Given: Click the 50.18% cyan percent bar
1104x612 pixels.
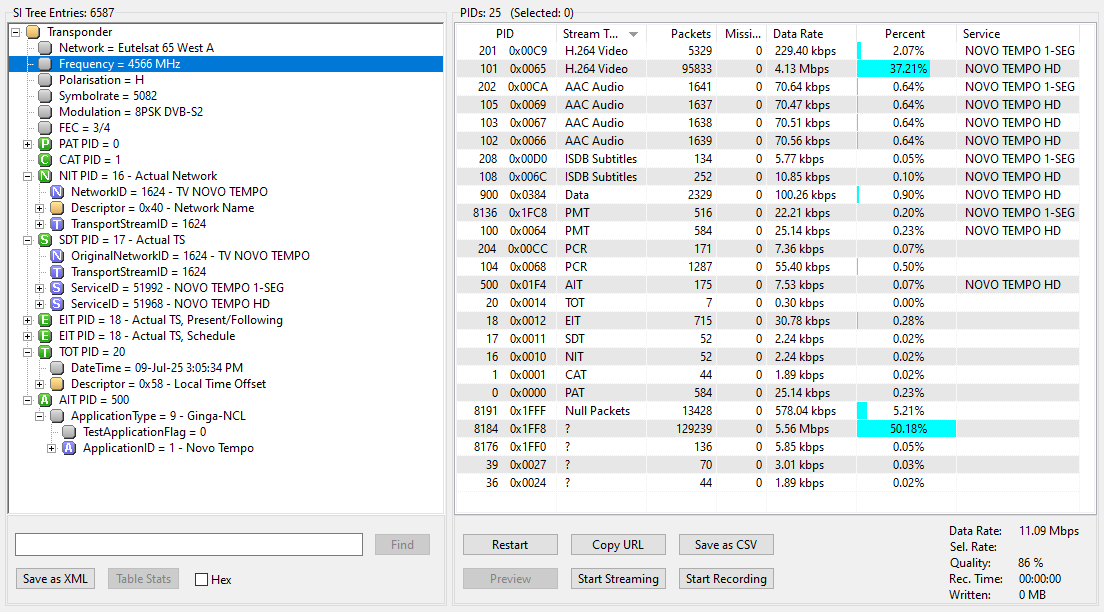Looking at the screenshot, I should coord(906,429).
